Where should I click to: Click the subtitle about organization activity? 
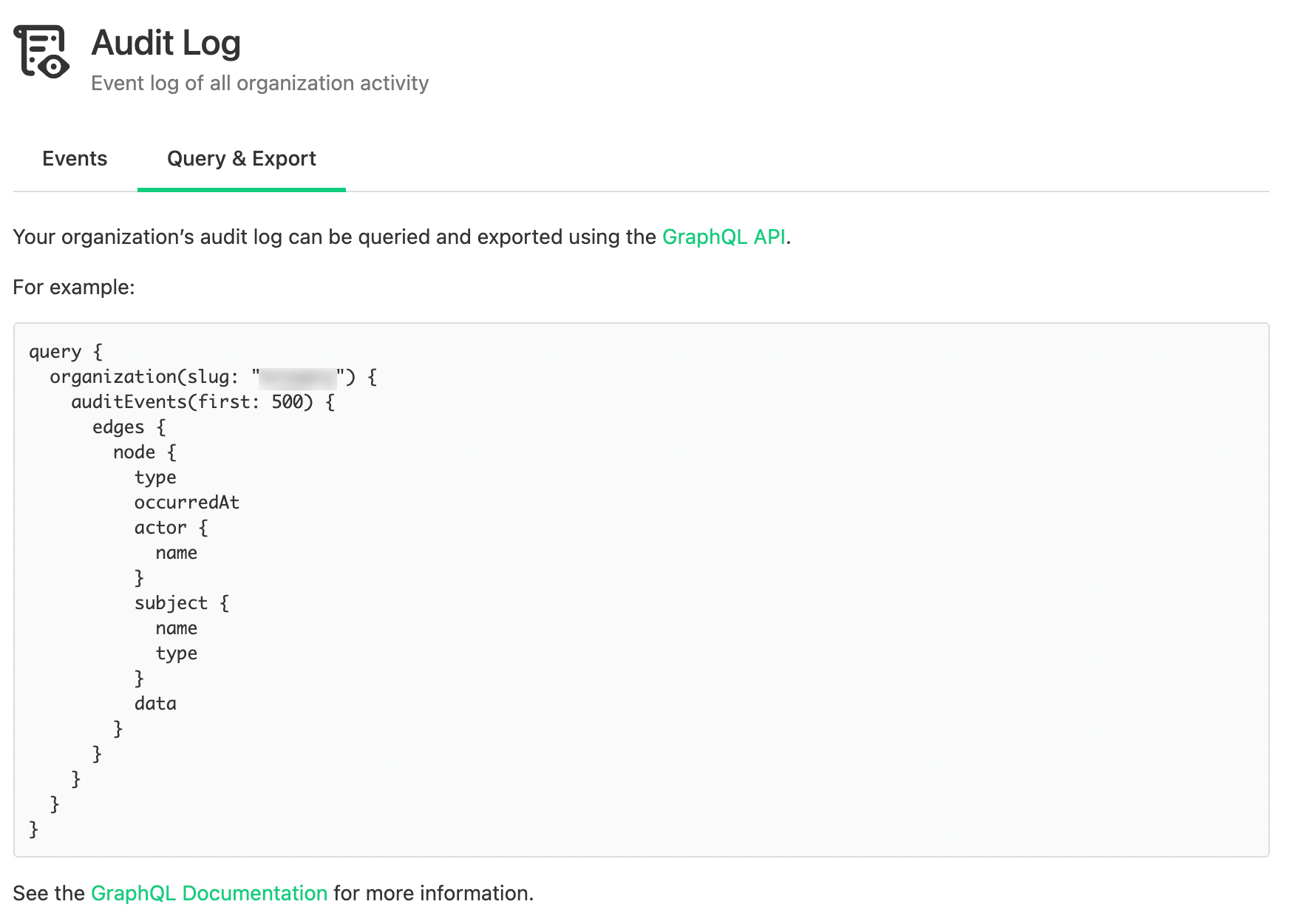[259, 83]
